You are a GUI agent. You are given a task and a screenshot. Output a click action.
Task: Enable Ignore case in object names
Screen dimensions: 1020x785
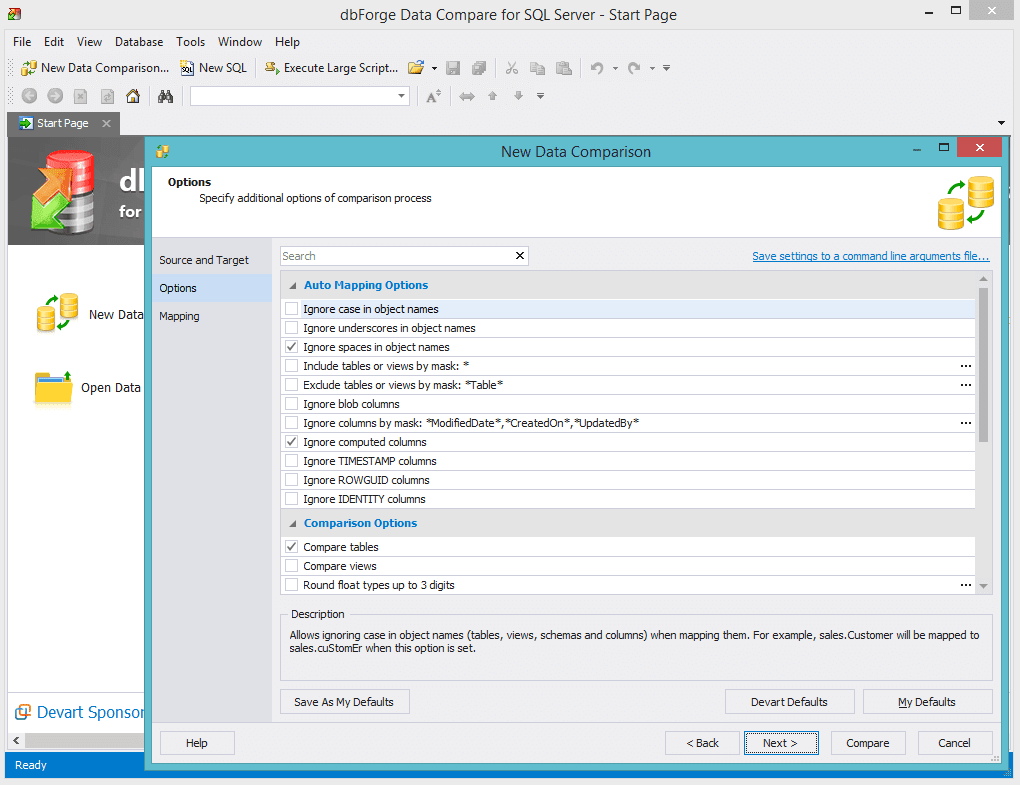click(x=292, y=309)
